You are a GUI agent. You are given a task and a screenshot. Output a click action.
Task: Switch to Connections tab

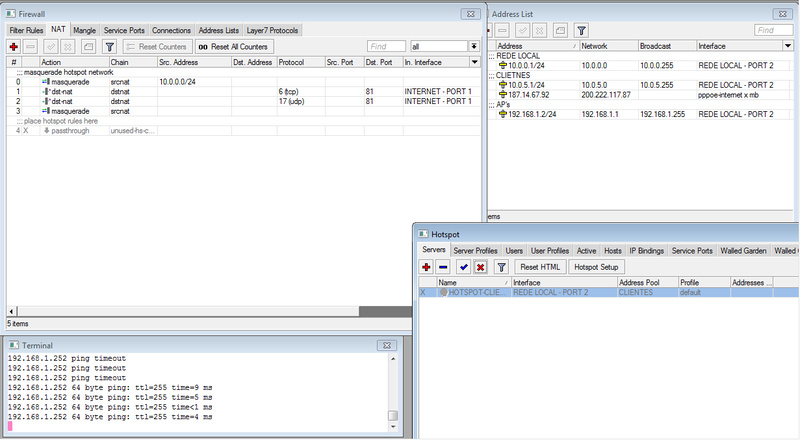pos(171,30)
